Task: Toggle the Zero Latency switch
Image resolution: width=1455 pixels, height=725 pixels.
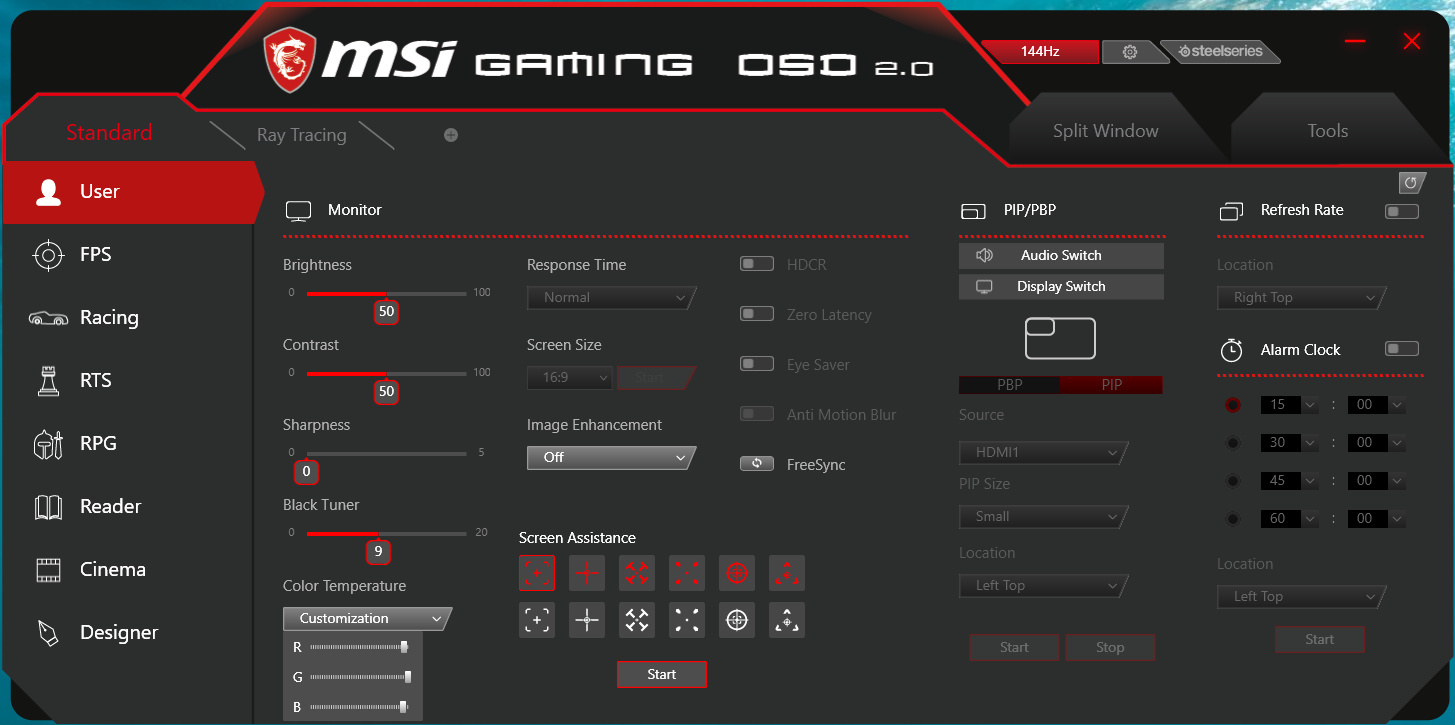Action: coord(757,314)
